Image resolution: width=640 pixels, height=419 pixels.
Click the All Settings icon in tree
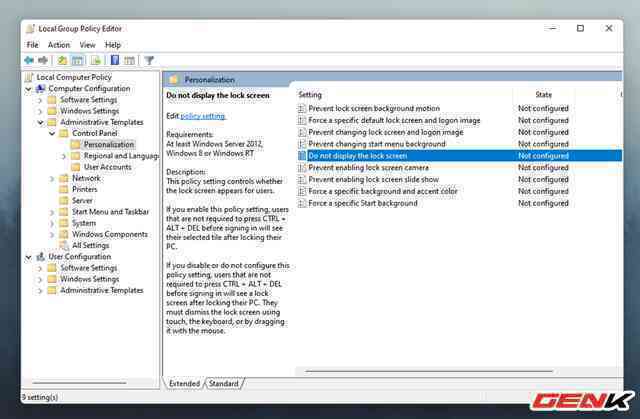click(64, 245)
